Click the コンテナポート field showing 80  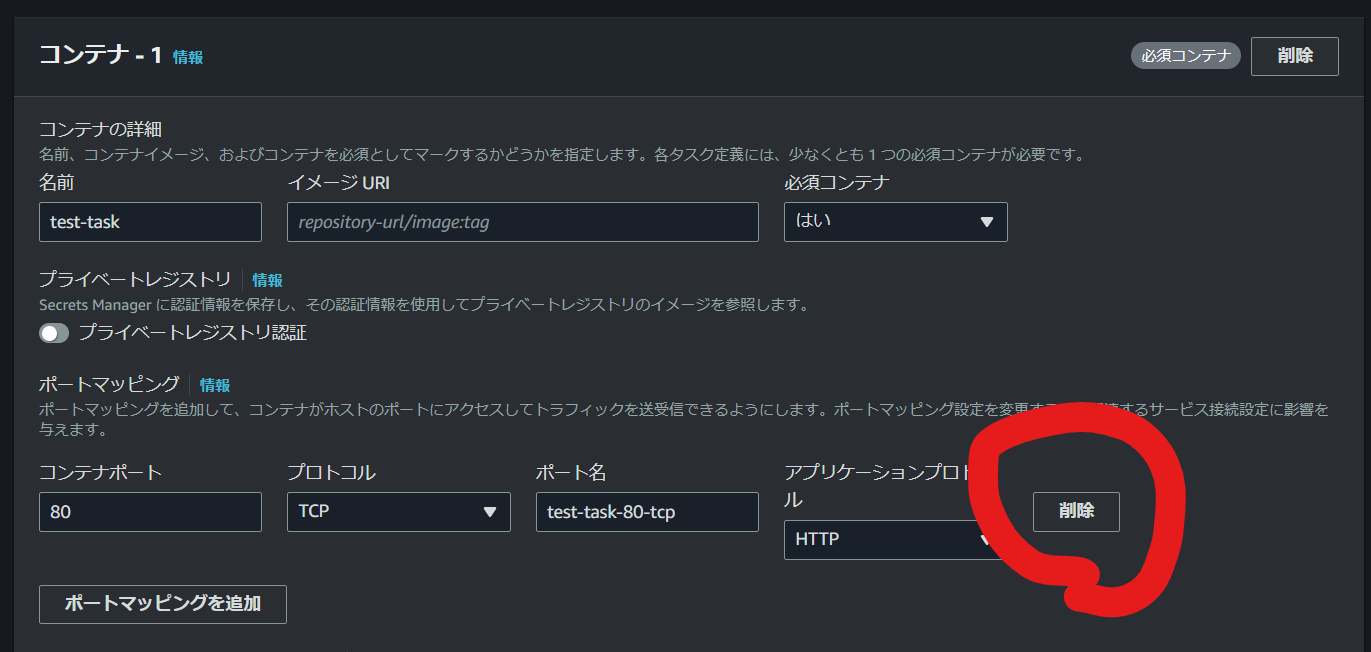(x=150, y=511)
